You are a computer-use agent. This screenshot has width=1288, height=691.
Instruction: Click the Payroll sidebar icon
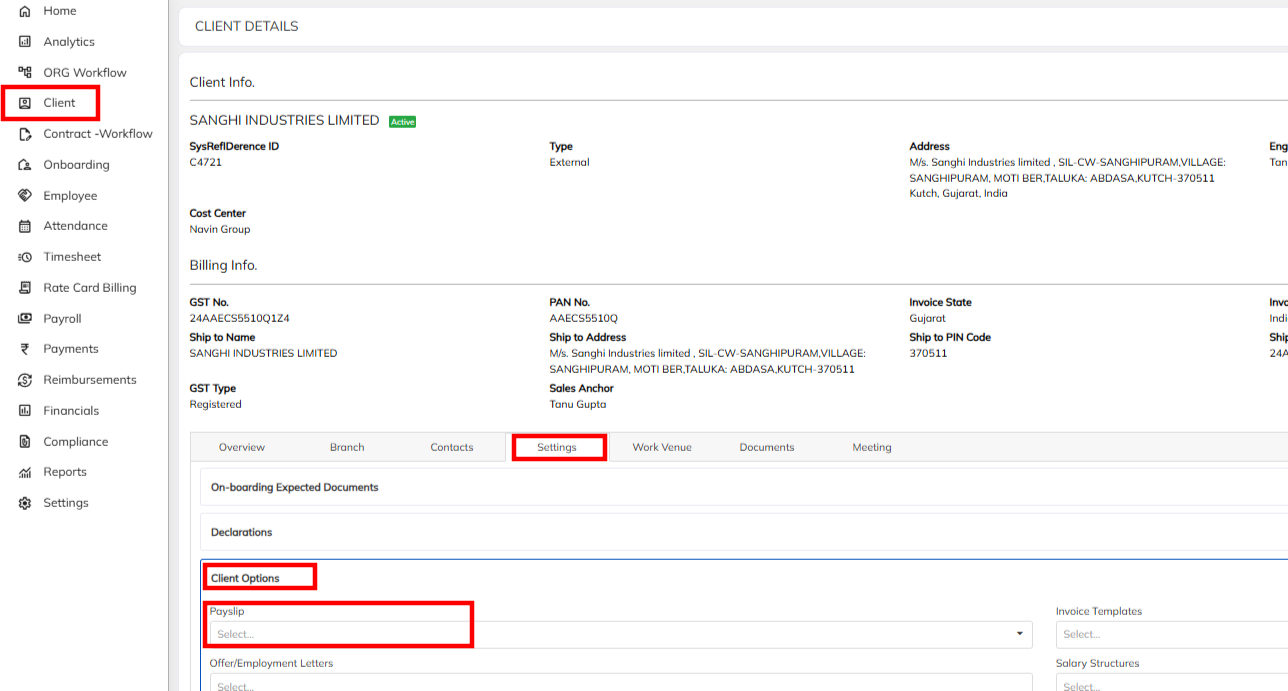pyautogui.click(x=25, y=318)
